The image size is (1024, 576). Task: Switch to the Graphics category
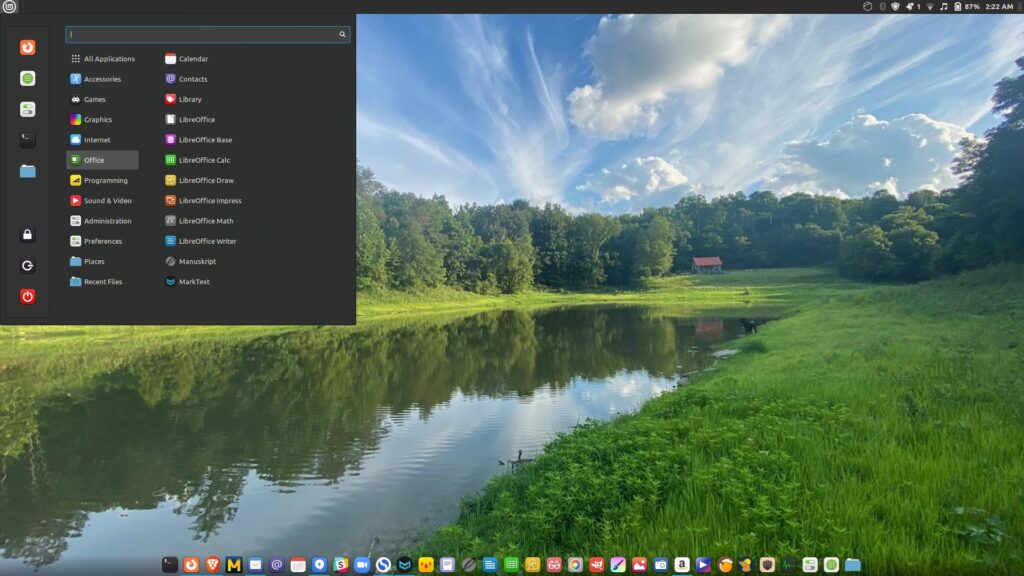[97, 119]
